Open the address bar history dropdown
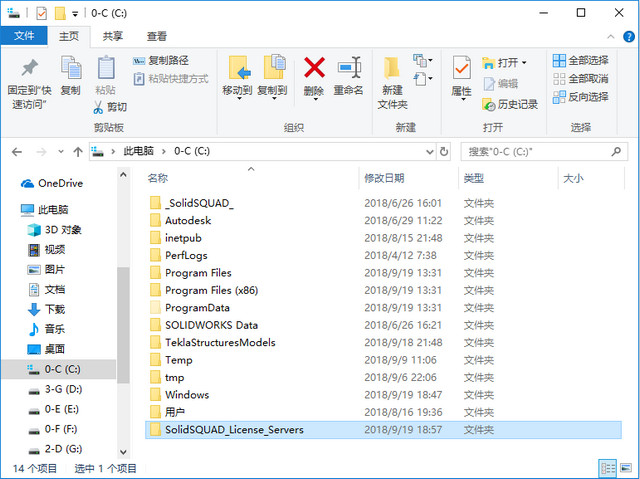Image resolution: width=640 pixels, height=479 pixels. [429, 152]
